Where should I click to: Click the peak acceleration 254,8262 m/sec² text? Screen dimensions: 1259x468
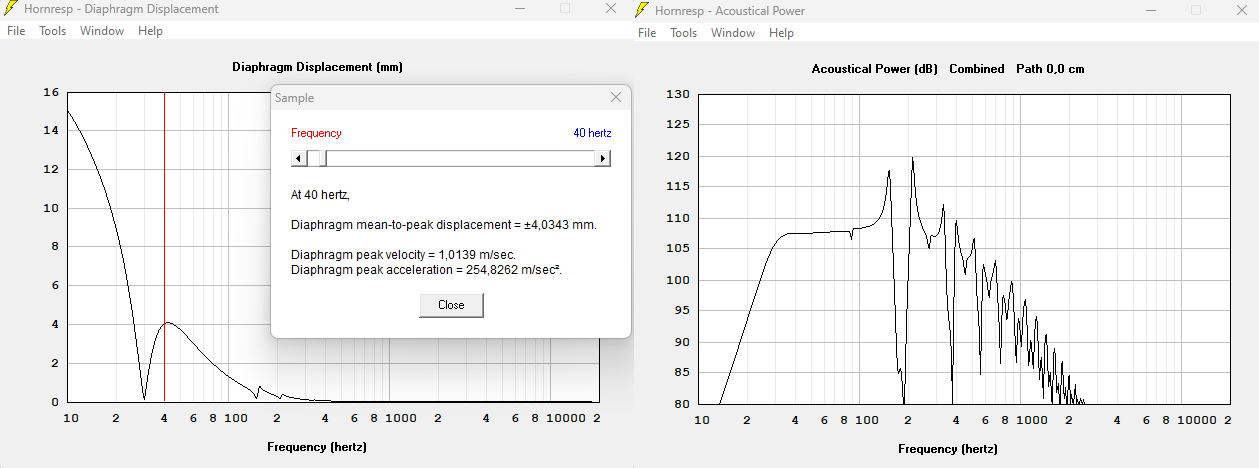pos(427,270)
